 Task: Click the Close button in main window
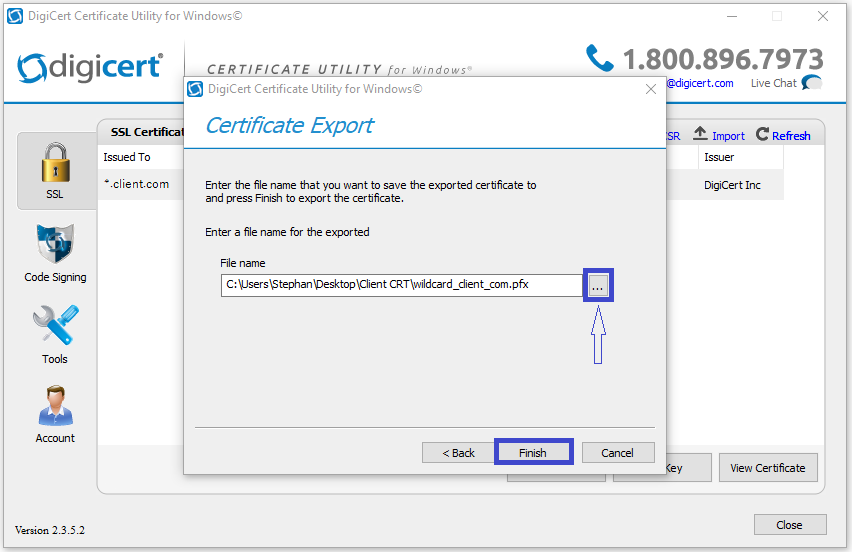pos(790,525)
